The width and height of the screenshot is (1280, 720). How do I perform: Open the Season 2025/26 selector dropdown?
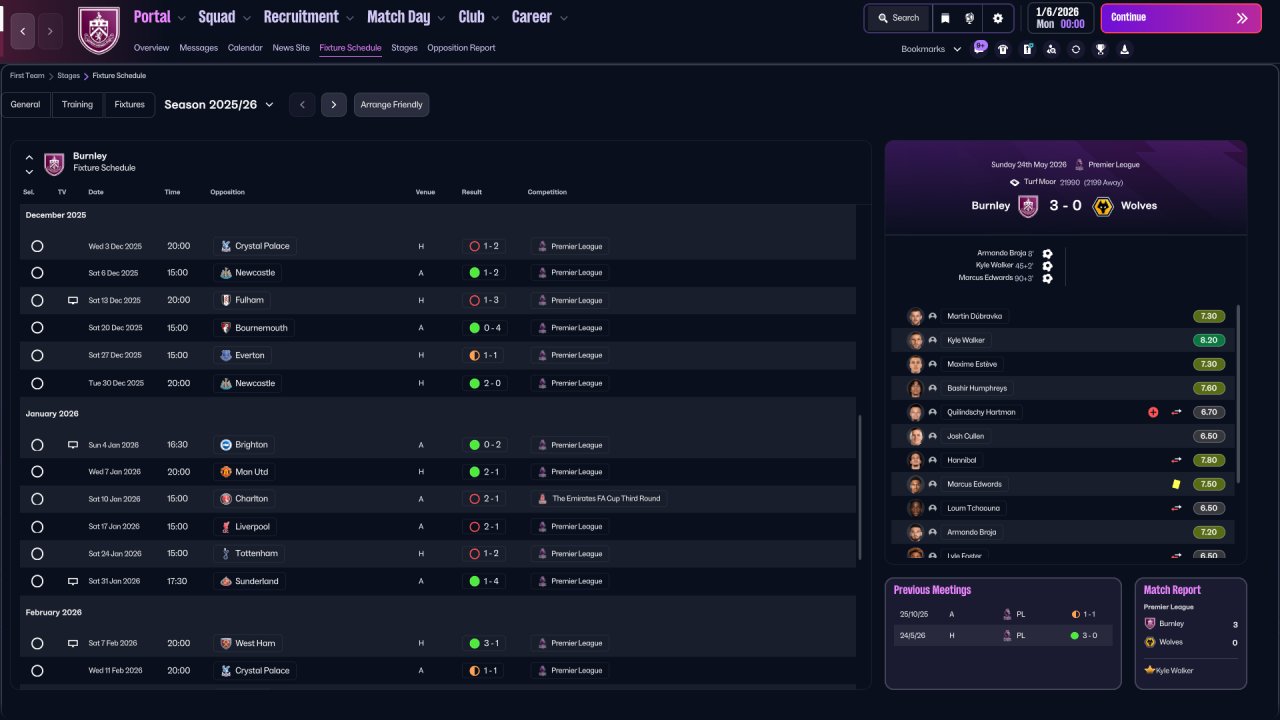pyautogui.click(x=219, y=105)
